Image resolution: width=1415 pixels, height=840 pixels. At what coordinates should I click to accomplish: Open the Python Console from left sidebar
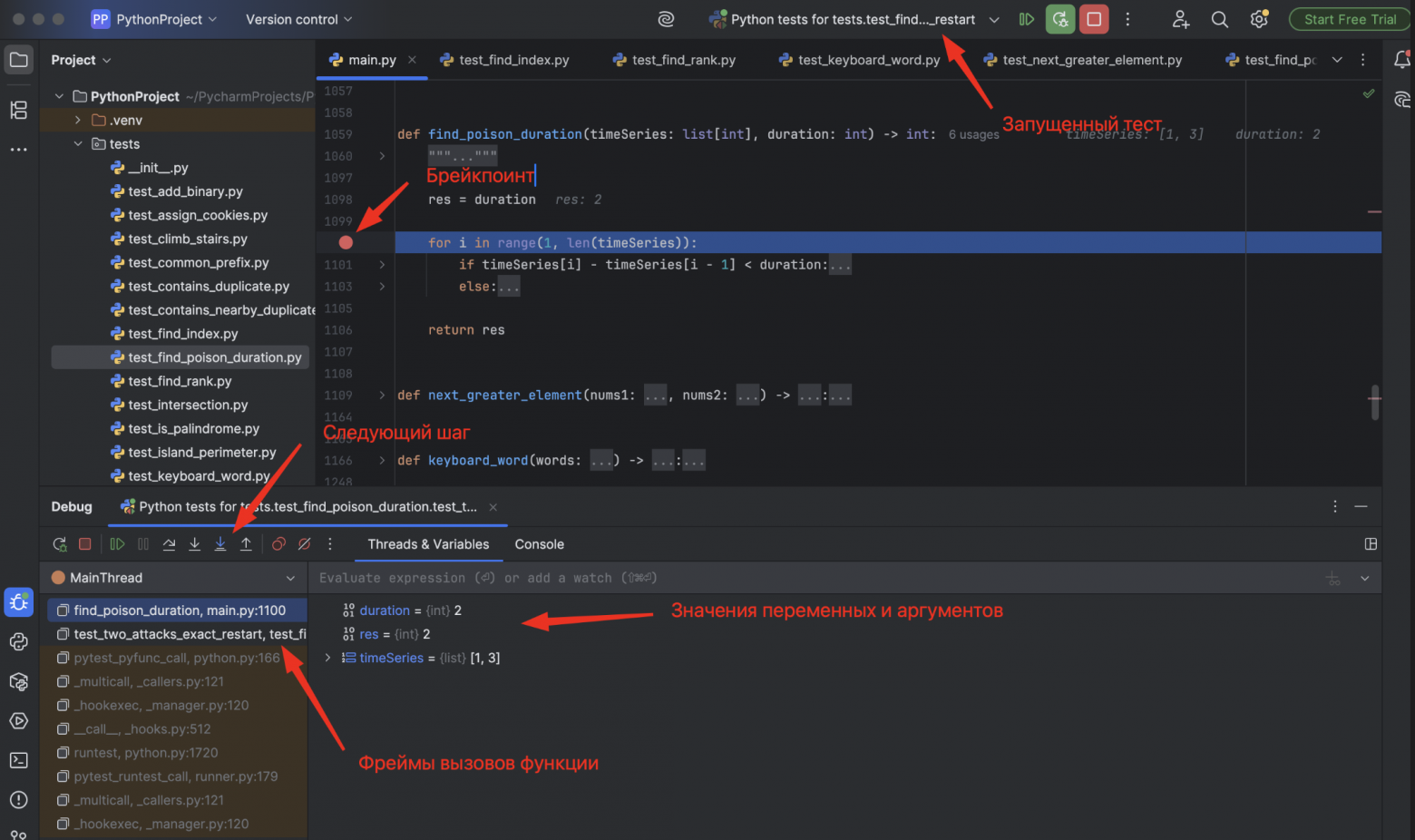[19, 641]
